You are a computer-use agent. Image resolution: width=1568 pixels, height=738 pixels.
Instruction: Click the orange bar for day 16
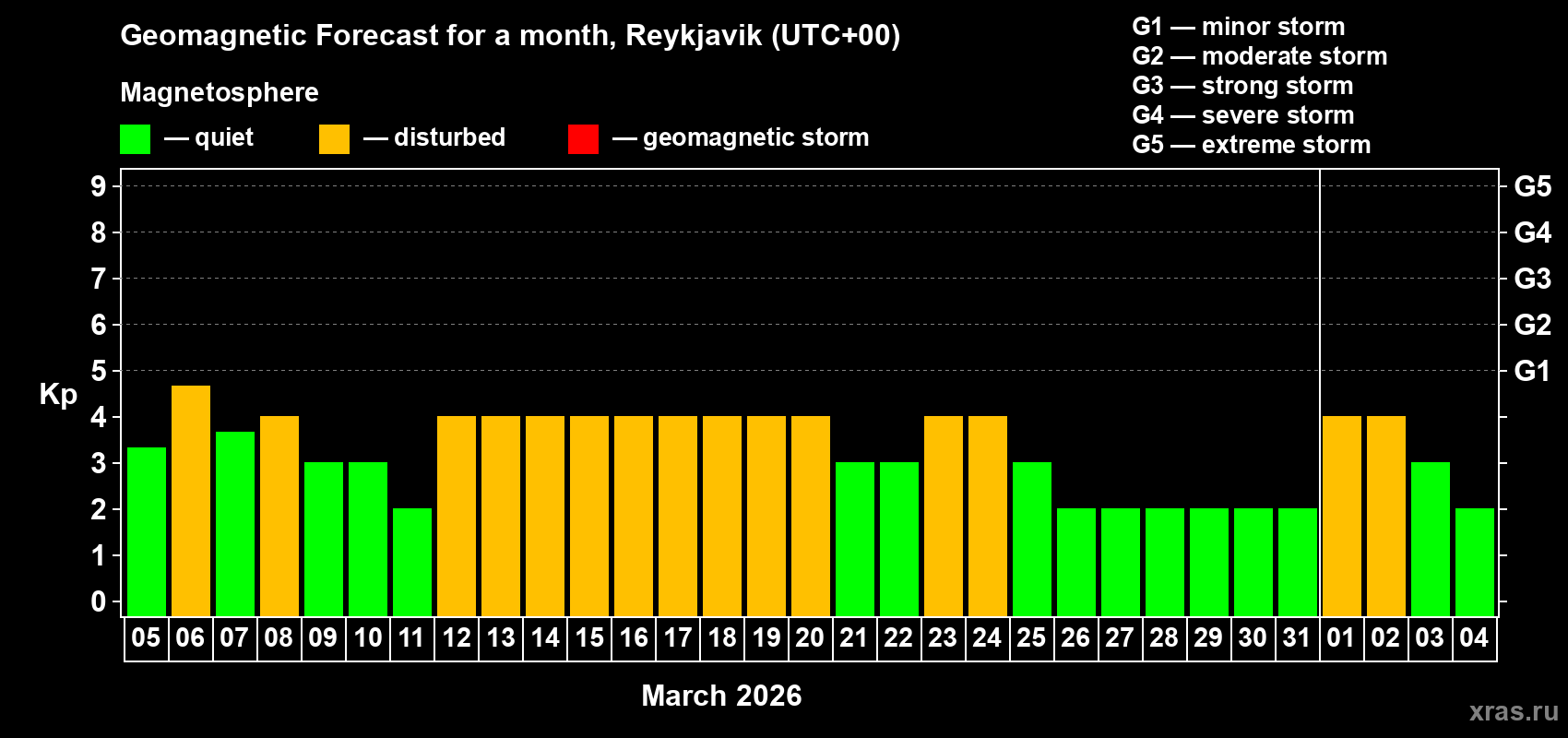634,517
